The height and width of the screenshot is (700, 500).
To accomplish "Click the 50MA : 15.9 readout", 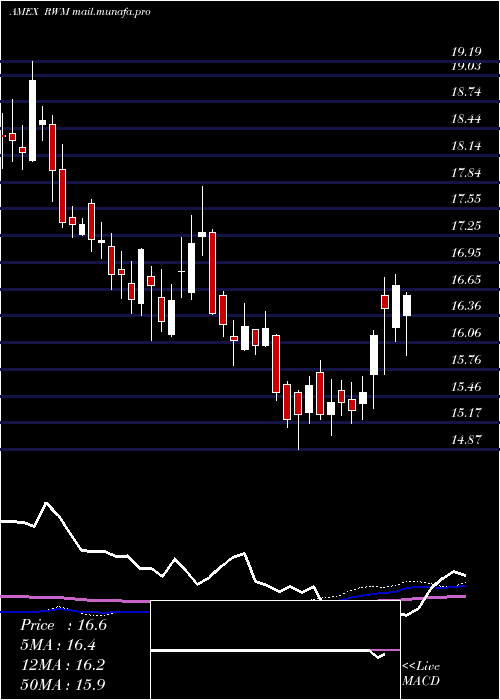I will 63,684.
